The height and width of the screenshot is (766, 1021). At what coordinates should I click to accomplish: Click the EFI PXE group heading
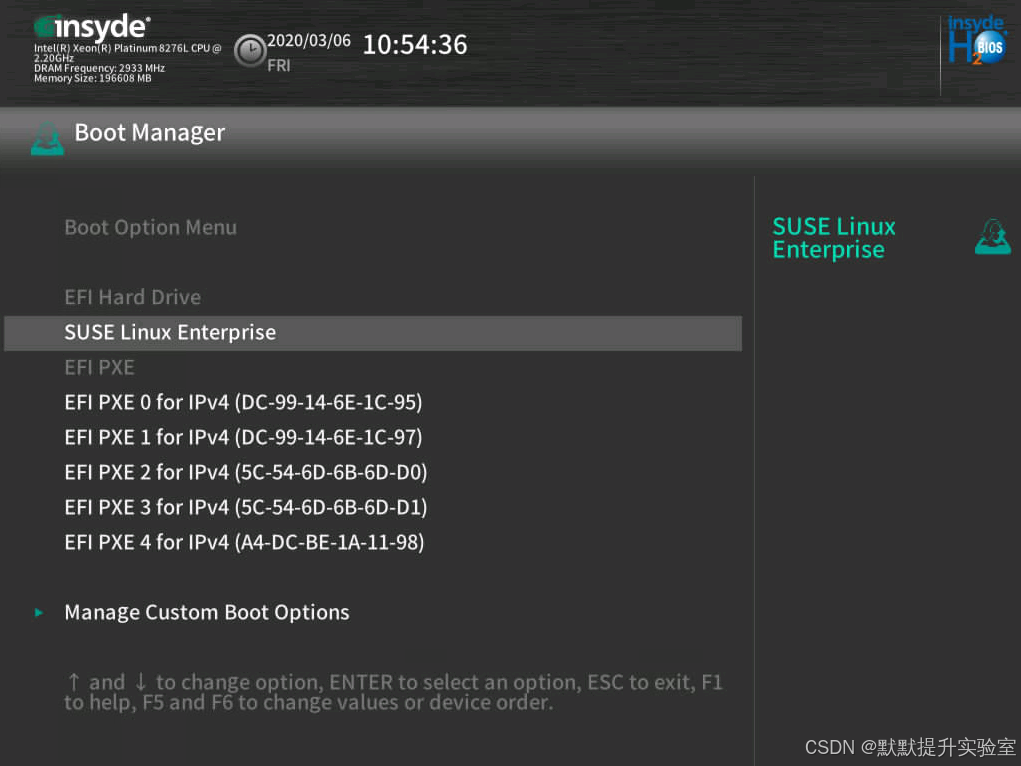pos(99,368)
